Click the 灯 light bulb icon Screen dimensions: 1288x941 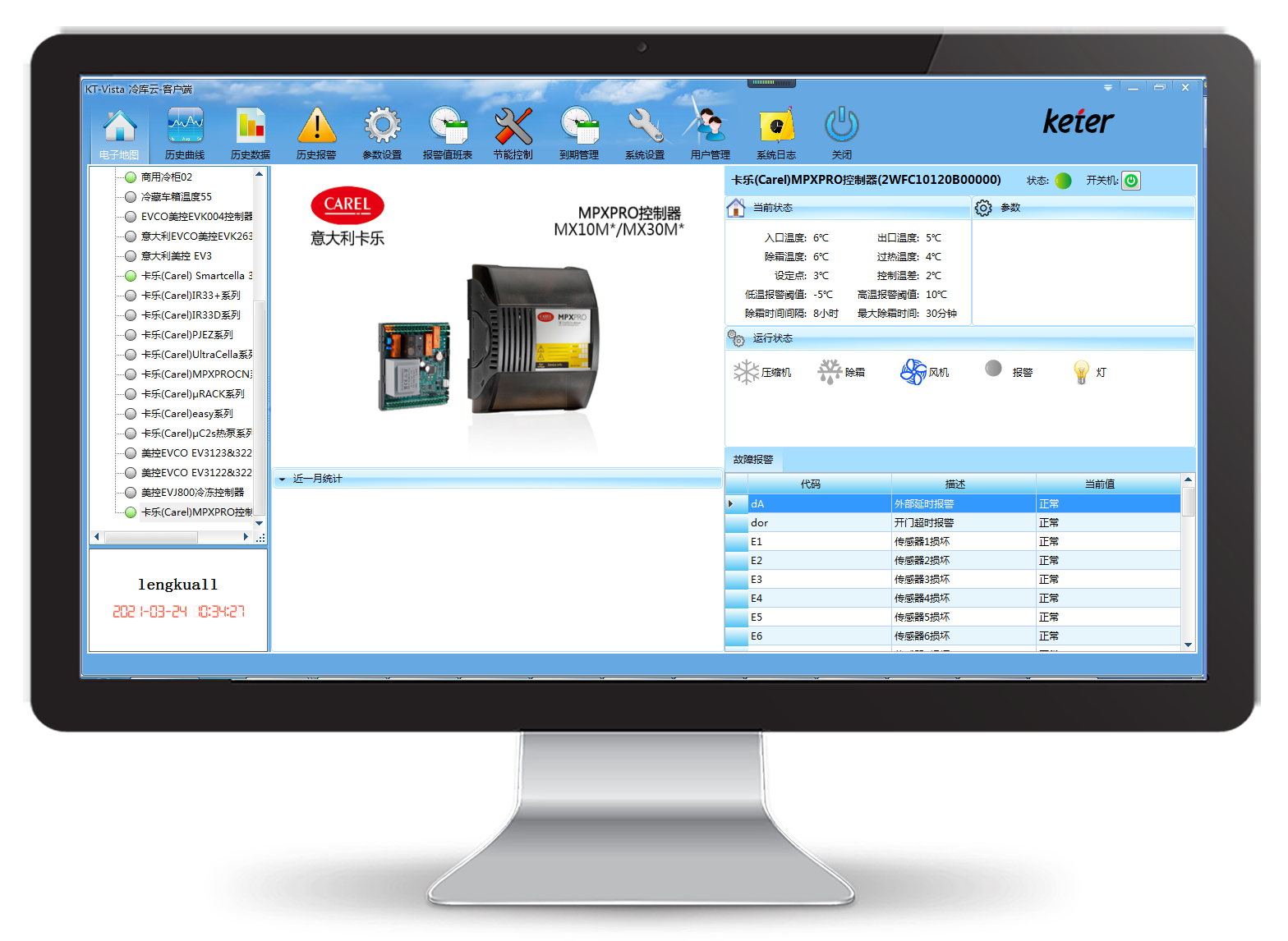[1082, 372]
